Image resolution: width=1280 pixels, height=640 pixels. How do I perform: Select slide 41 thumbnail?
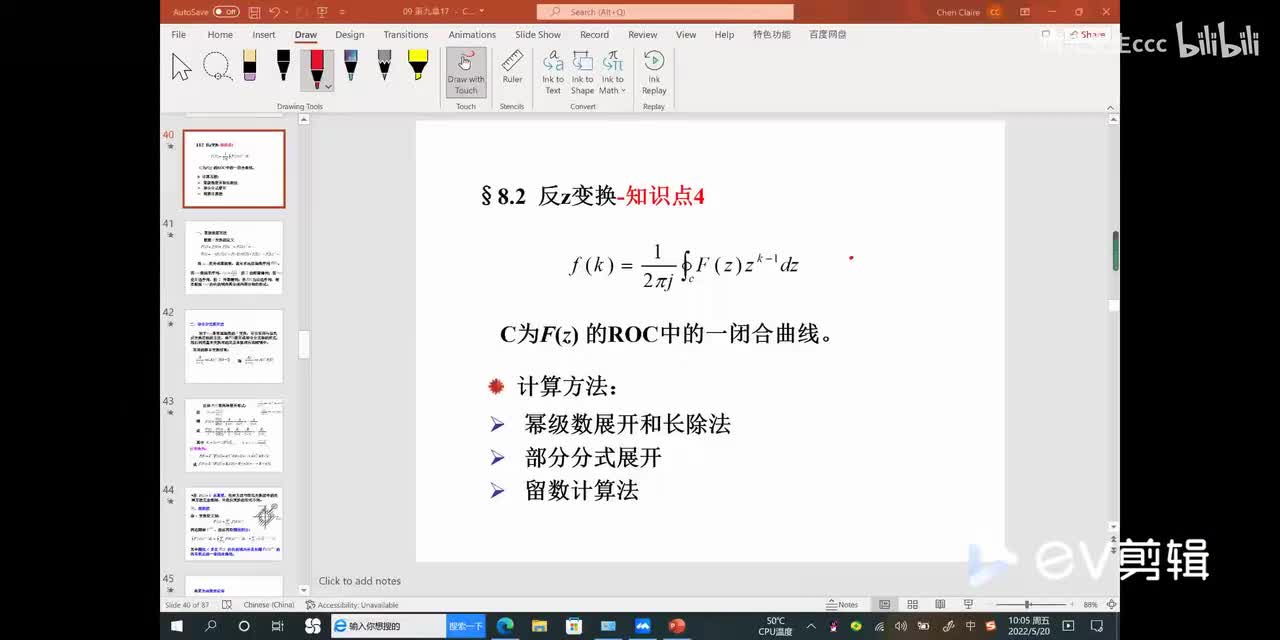click(x=234, y=258)
